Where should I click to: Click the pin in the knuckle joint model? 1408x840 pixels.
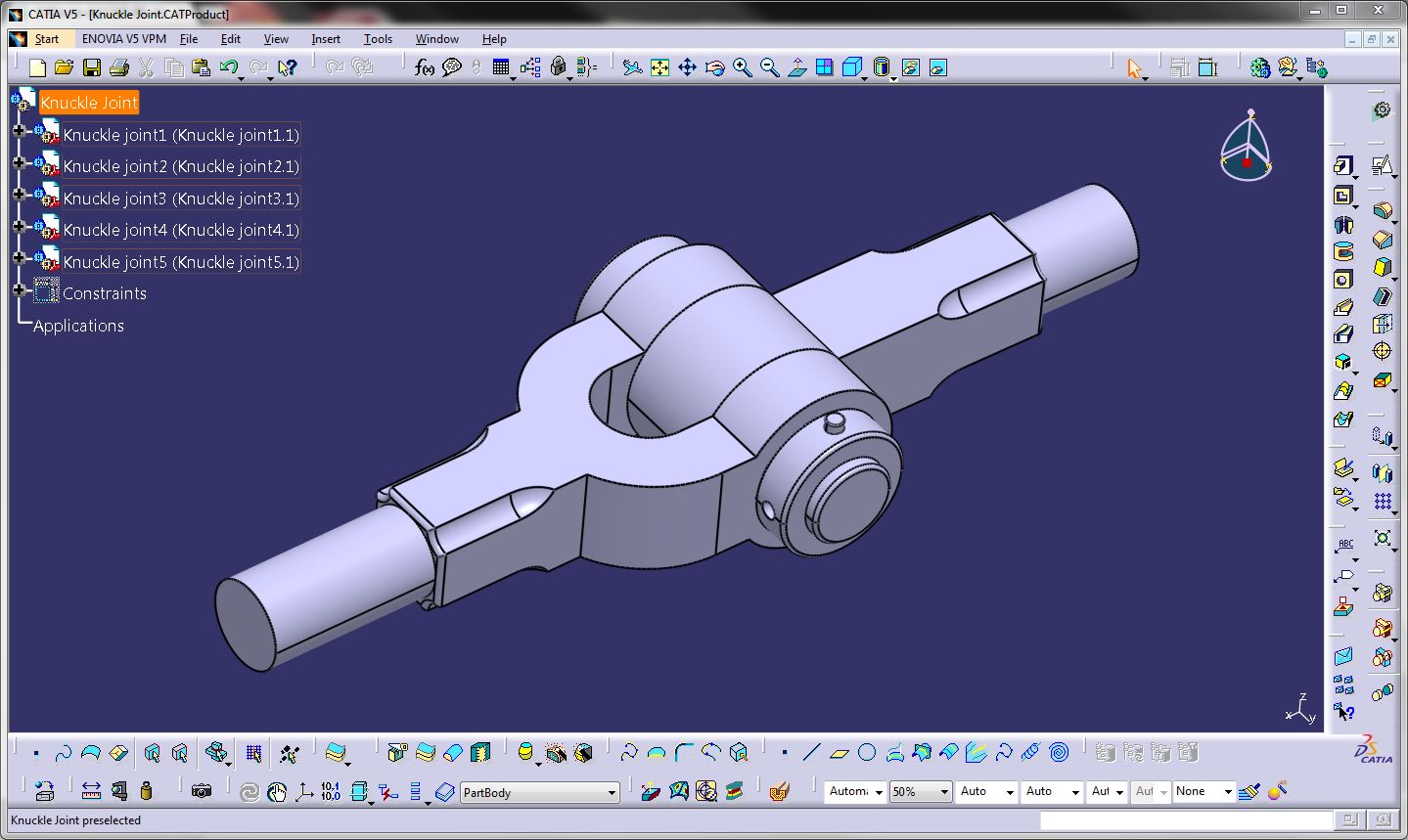pos(834,422)
